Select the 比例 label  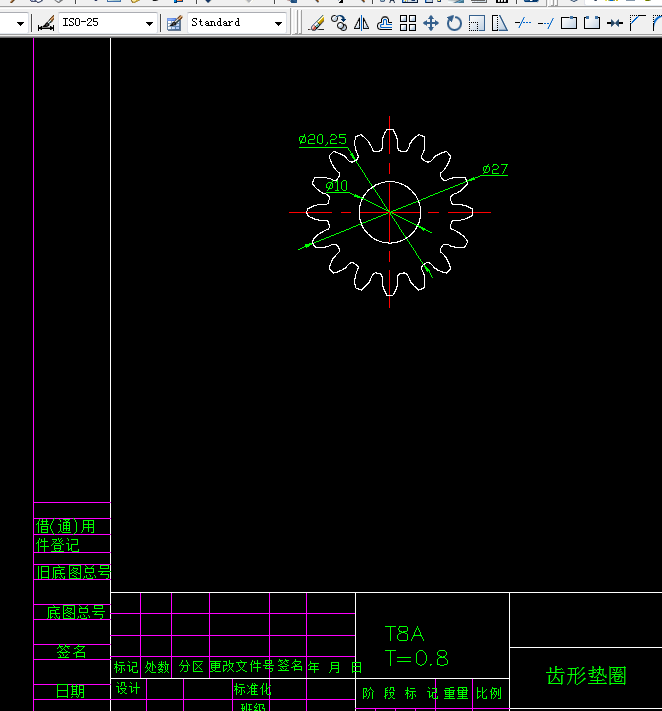click(x=489, y=693)
